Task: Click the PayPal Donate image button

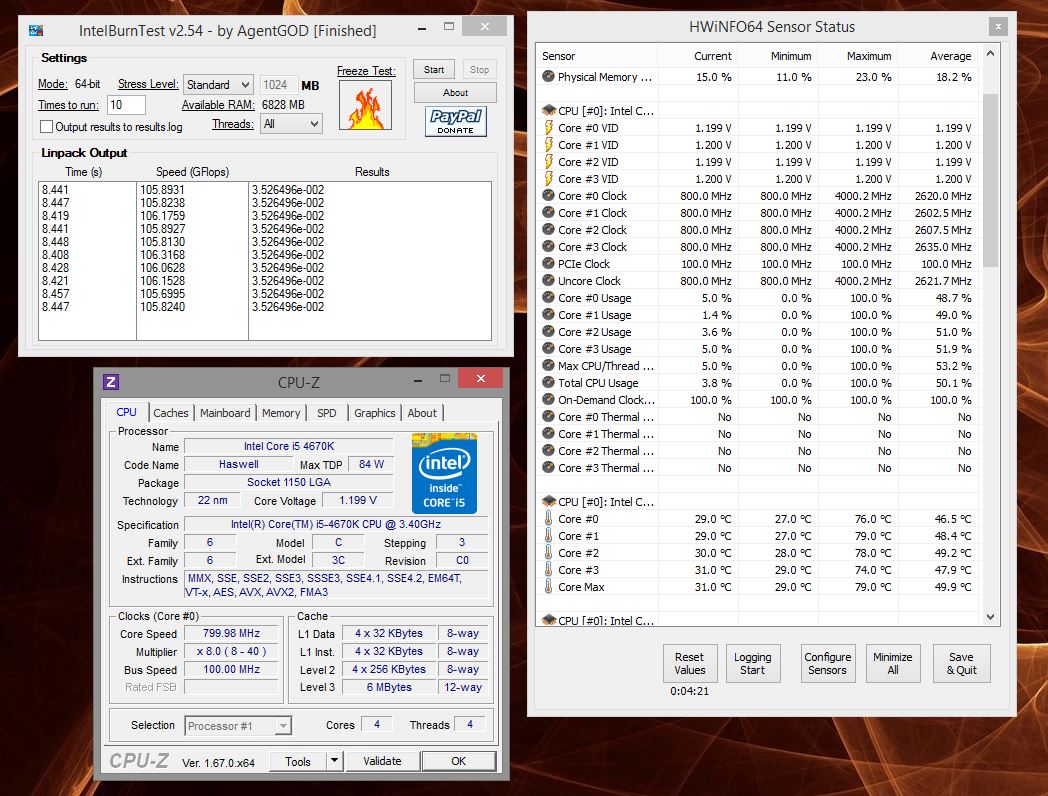Action: pyautogui.click(x=456, y=122)
